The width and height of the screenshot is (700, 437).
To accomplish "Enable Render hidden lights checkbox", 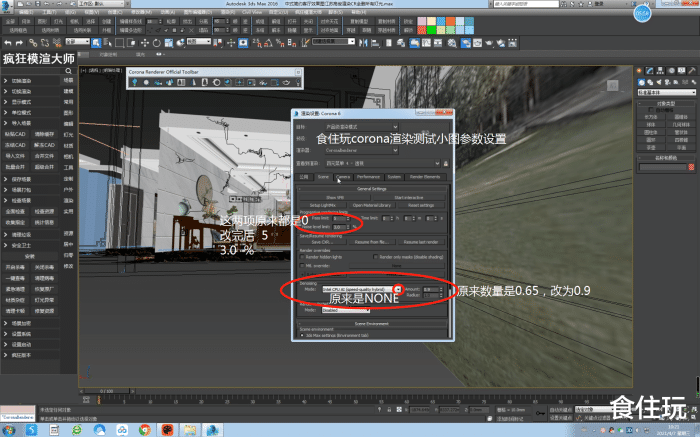I will coord(302,257).
